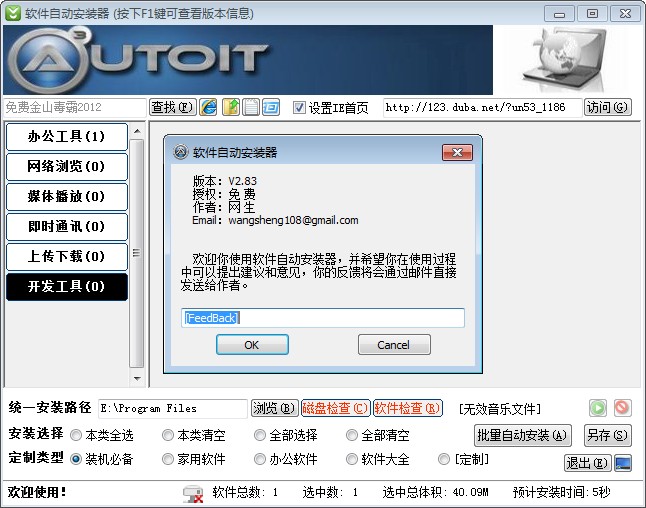Click the 浏览(B) button

coord(275,408)
